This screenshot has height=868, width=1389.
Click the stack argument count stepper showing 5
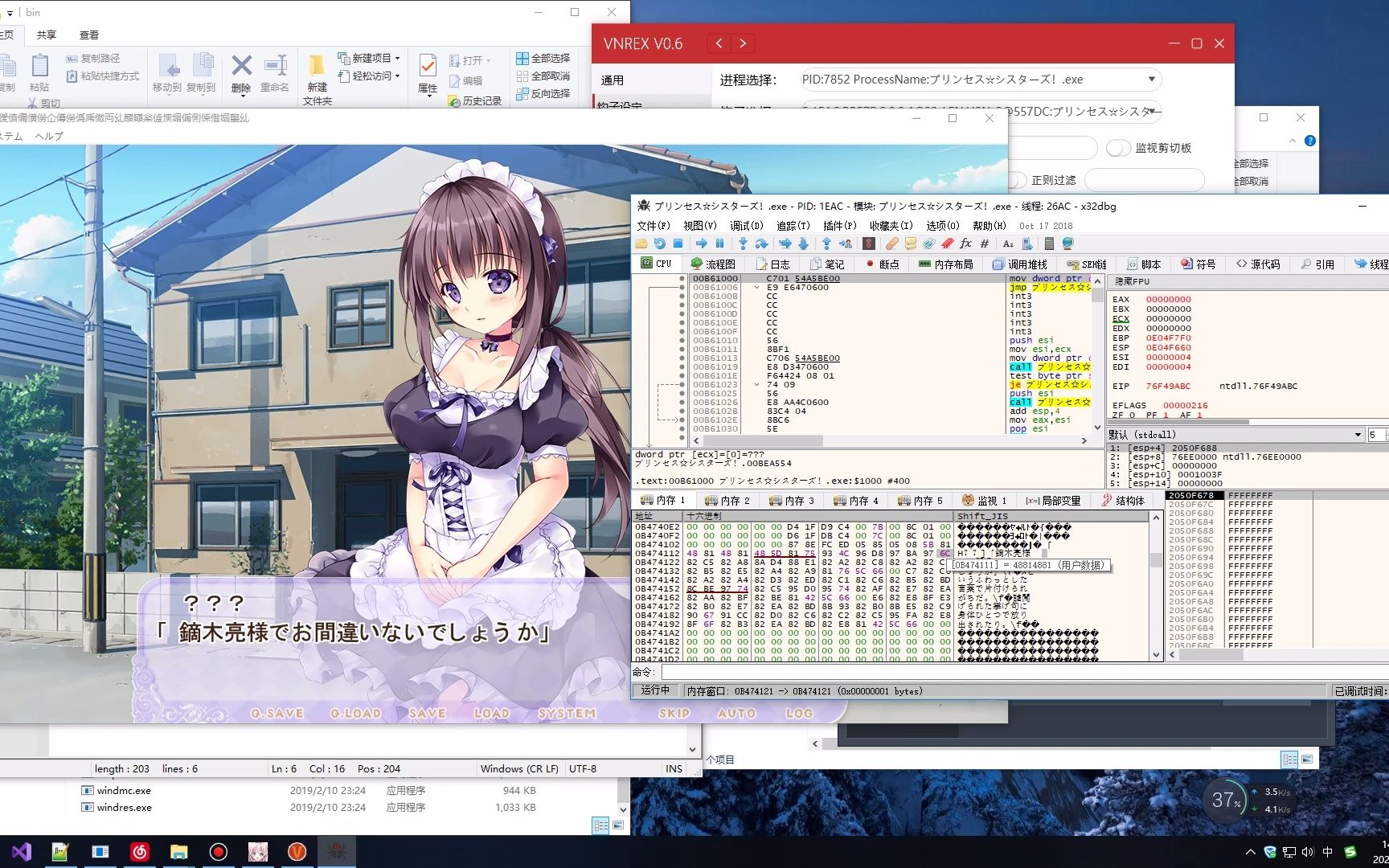pyautogui.click(x=1377, y=435)
